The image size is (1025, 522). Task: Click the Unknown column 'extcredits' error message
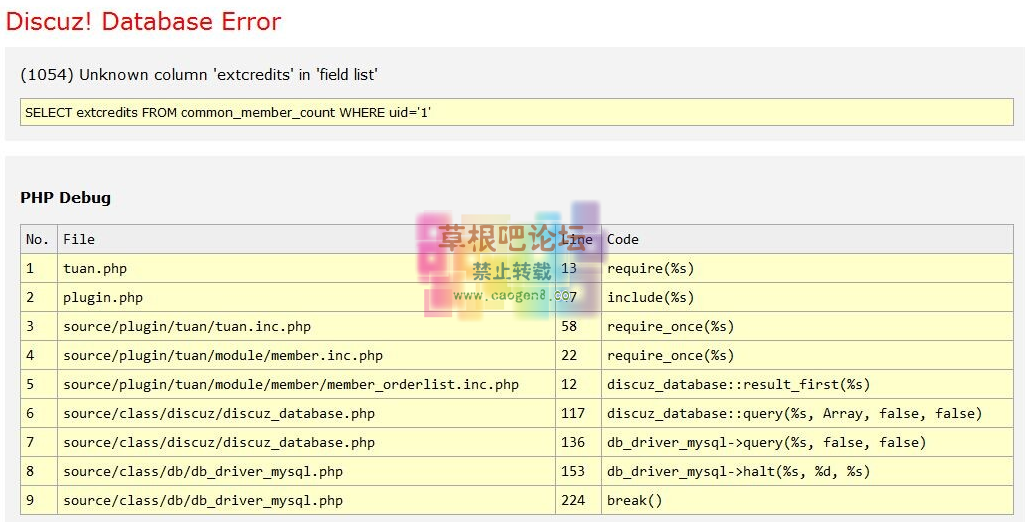pos(199,75)
